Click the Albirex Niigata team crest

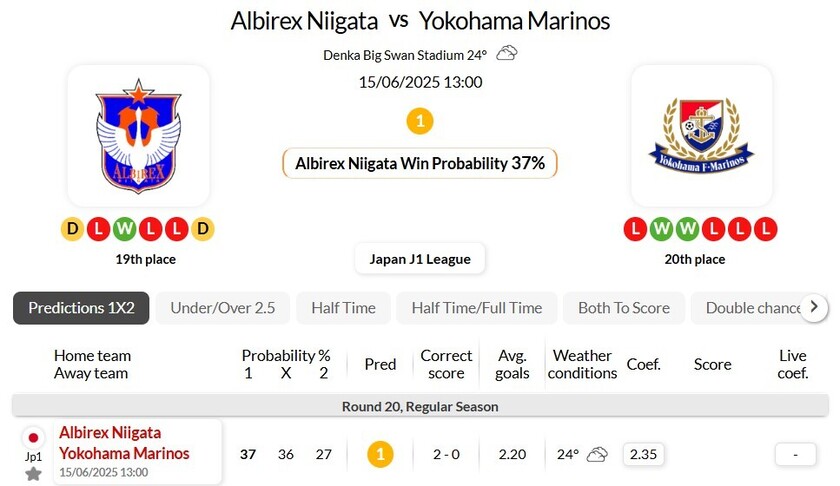coord(138,136)
